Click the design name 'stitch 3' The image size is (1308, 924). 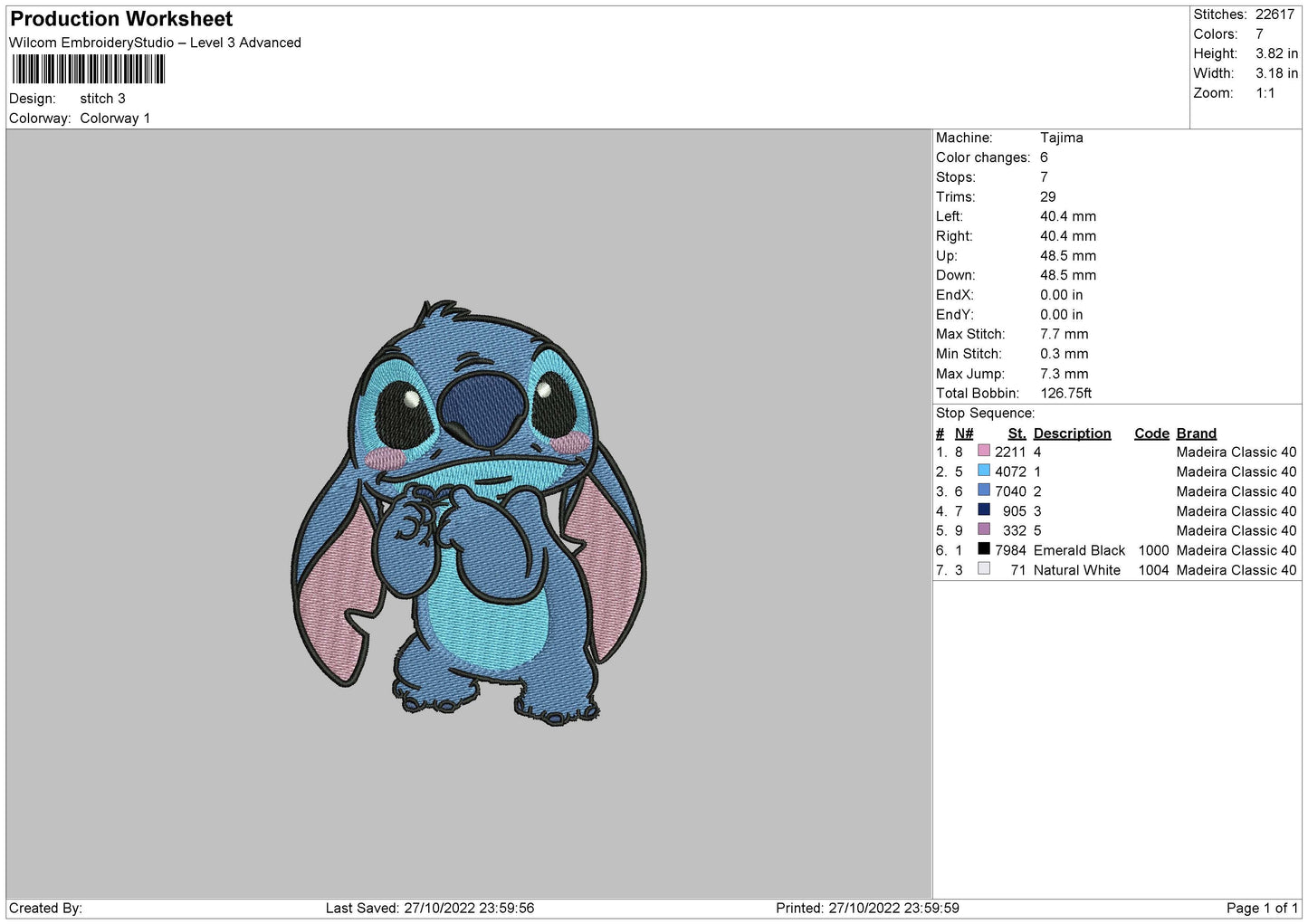point(102,99)
